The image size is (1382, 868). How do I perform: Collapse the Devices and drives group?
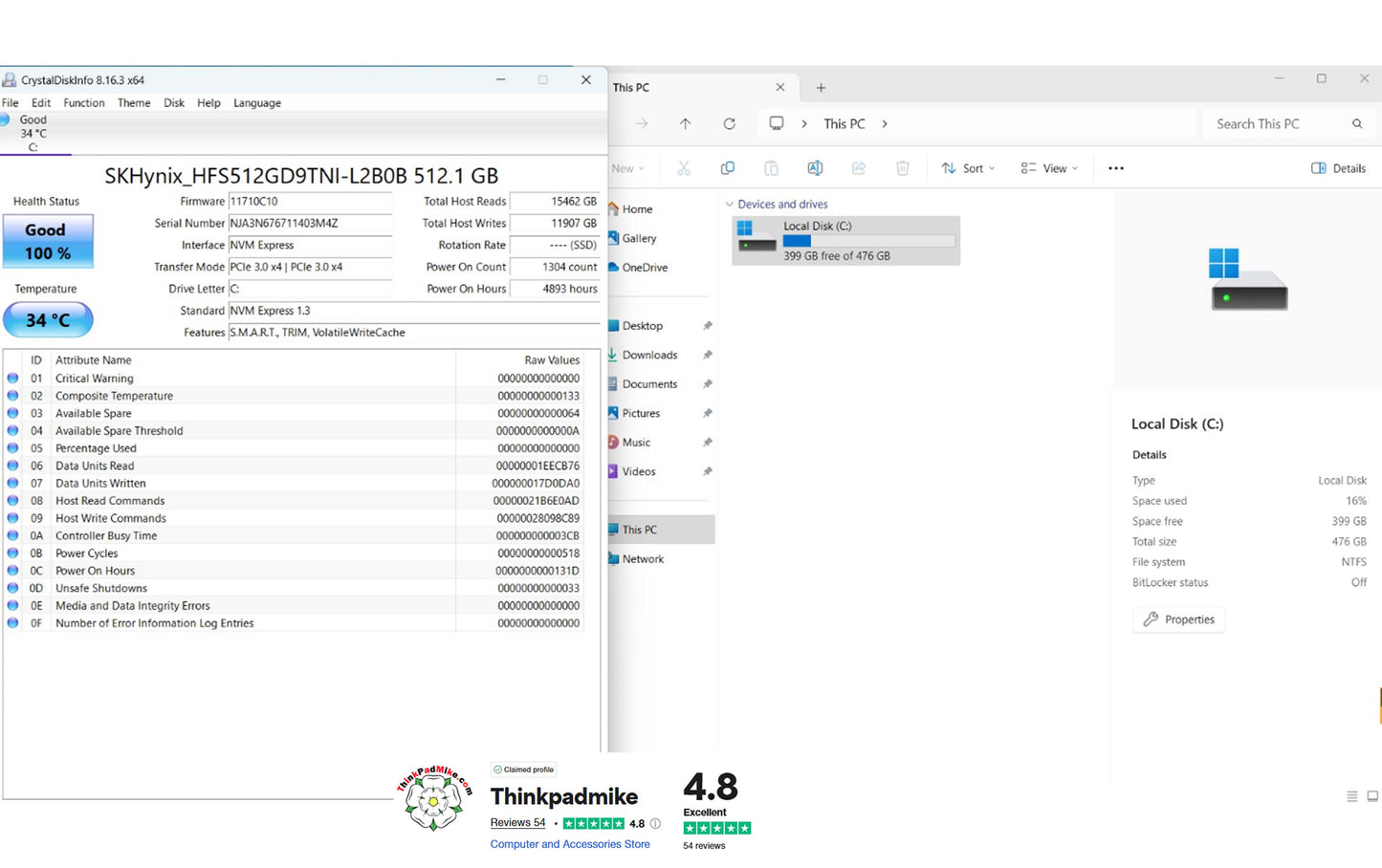click(x=730, y=205)
